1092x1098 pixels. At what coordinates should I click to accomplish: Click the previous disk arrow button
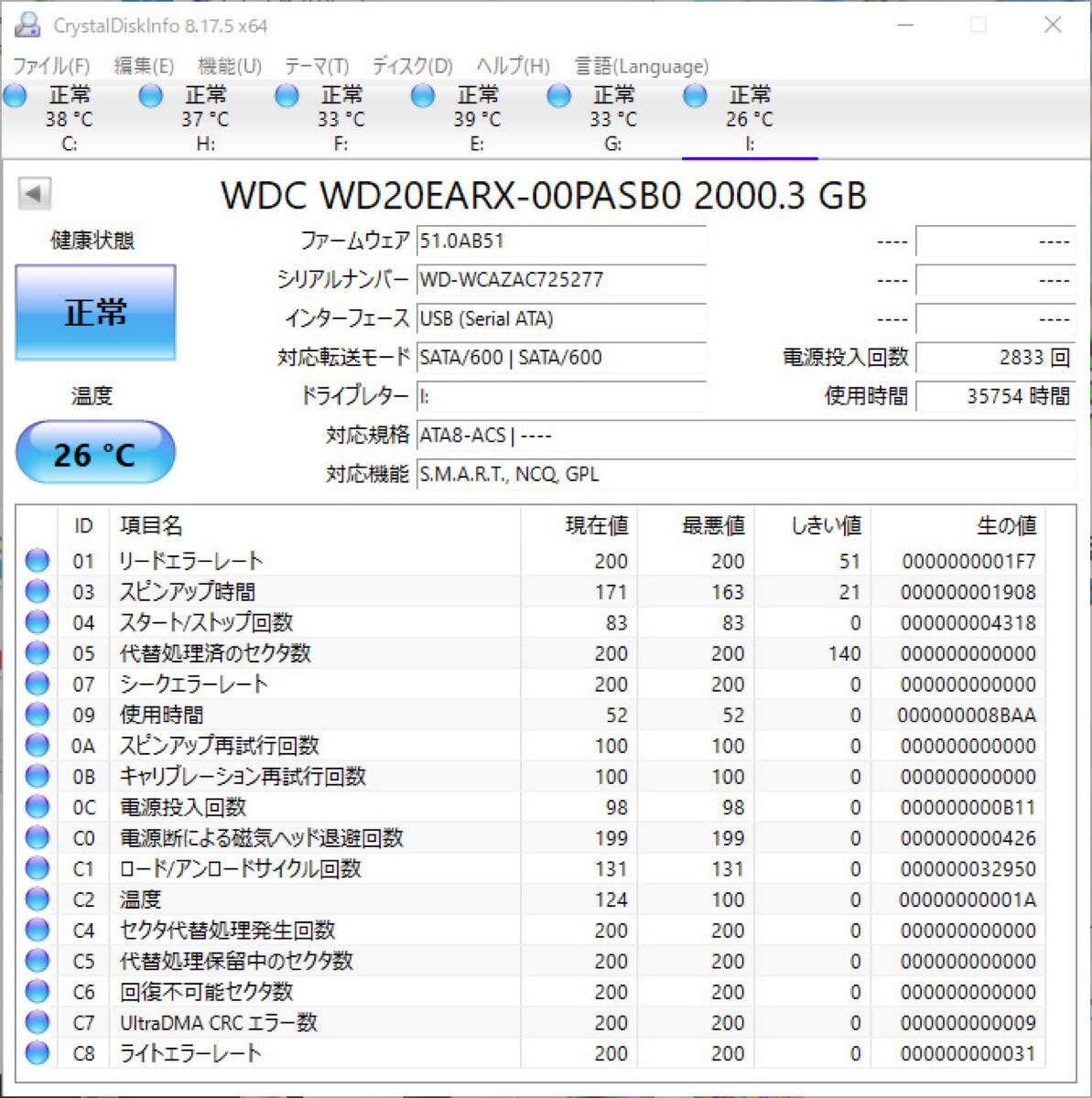click(34, 194)
